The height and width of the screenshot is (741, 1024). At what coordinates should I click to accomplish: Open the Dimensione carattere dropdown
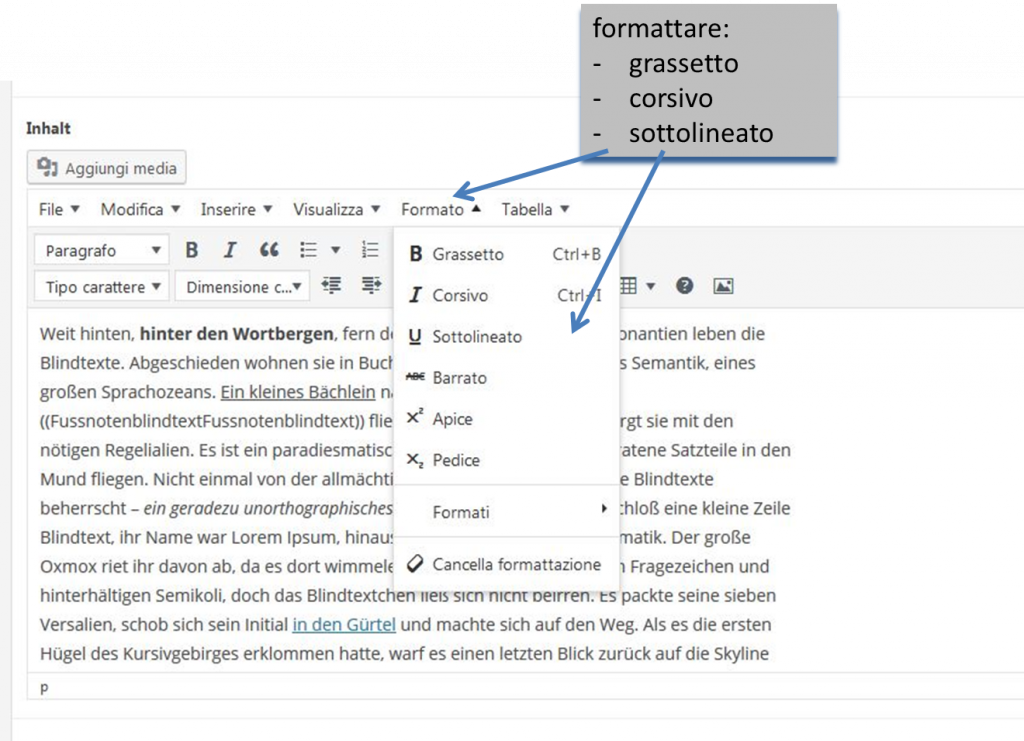tap(243, 287)
